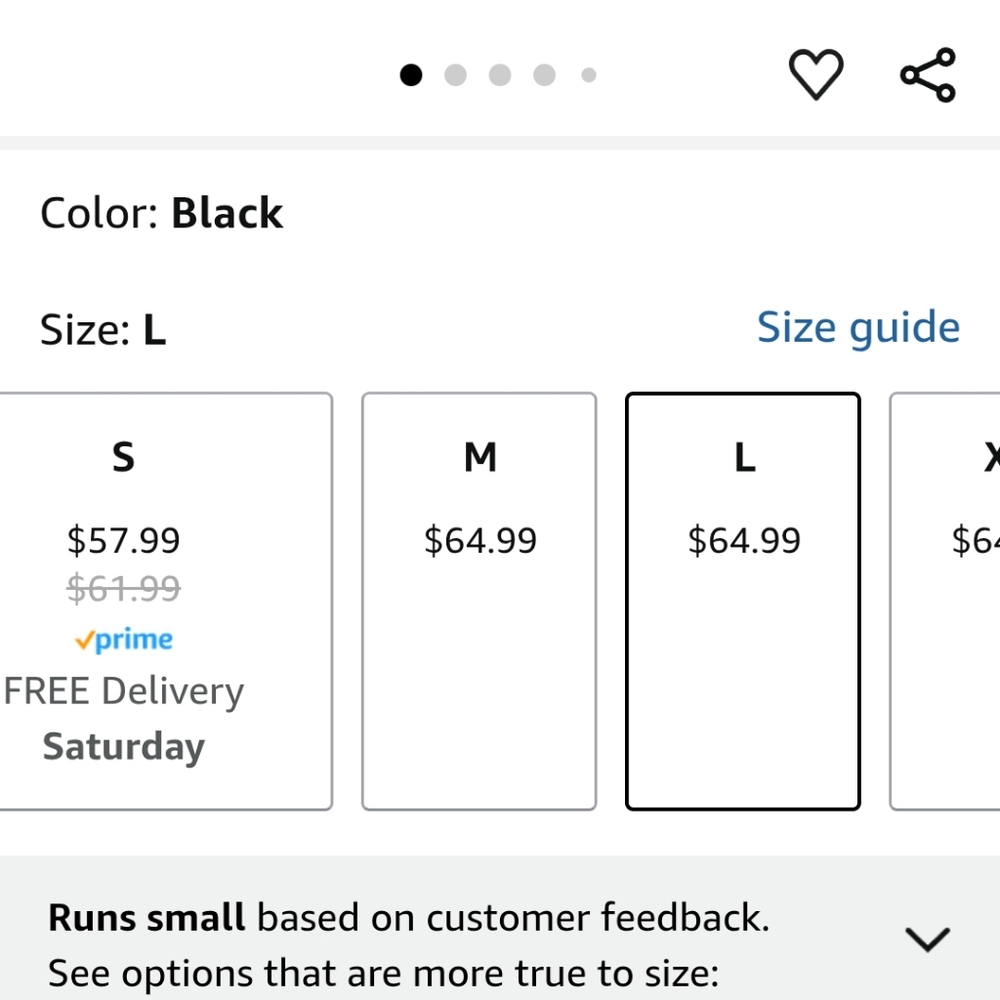Screen dimensions: 1000x1000
Task: Click the $64.99 price under M
Action: point(479,540)
